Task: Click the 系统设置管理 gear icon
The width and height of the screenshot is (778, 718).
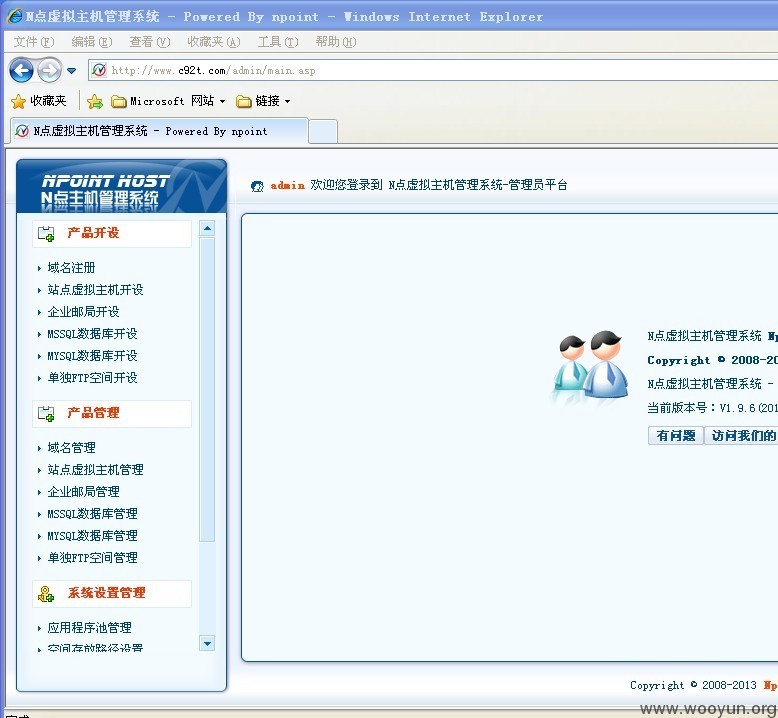Action: point(46,594)
